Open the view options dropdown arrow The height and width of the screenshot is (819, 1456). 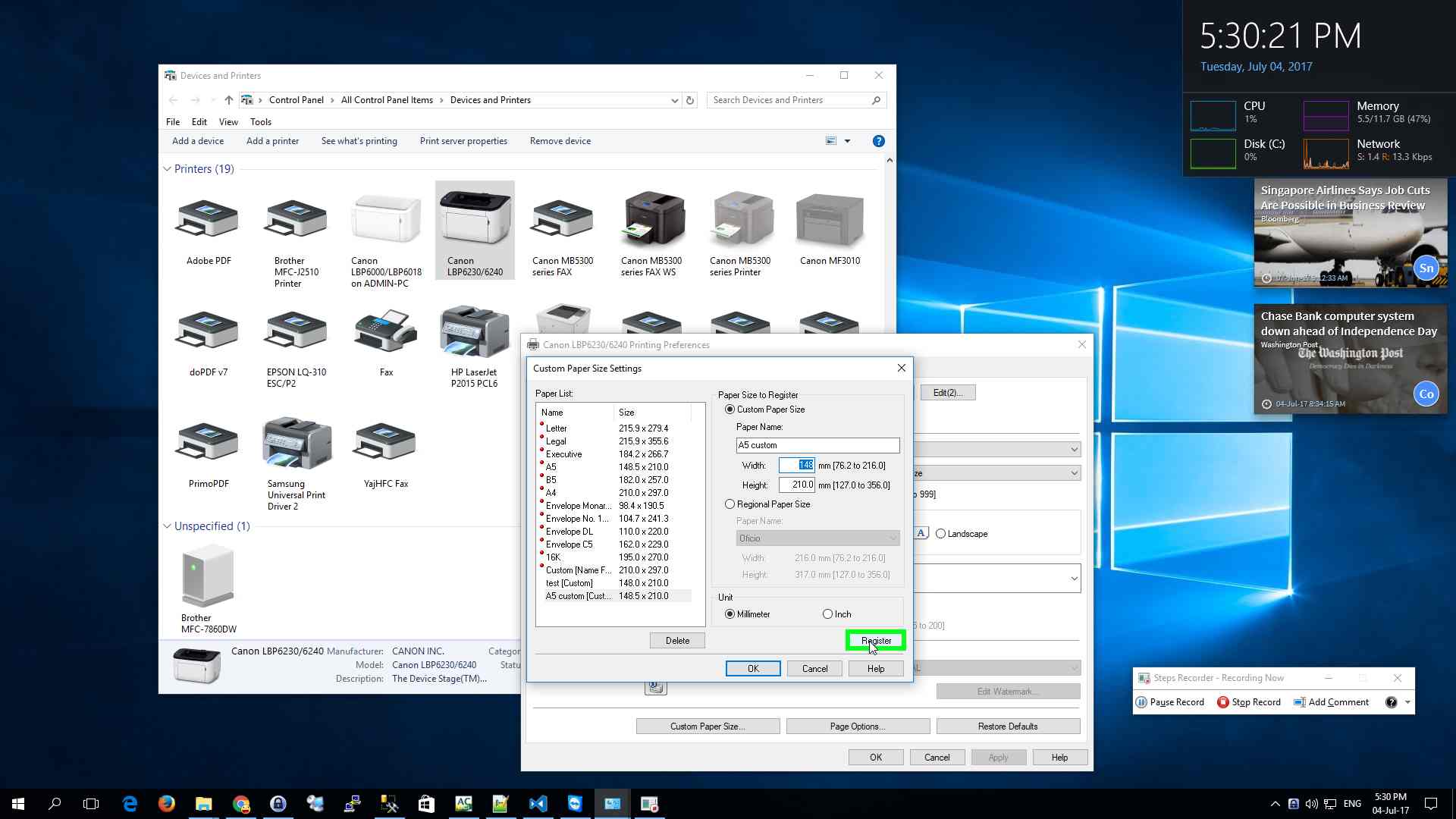pos(847,141)
